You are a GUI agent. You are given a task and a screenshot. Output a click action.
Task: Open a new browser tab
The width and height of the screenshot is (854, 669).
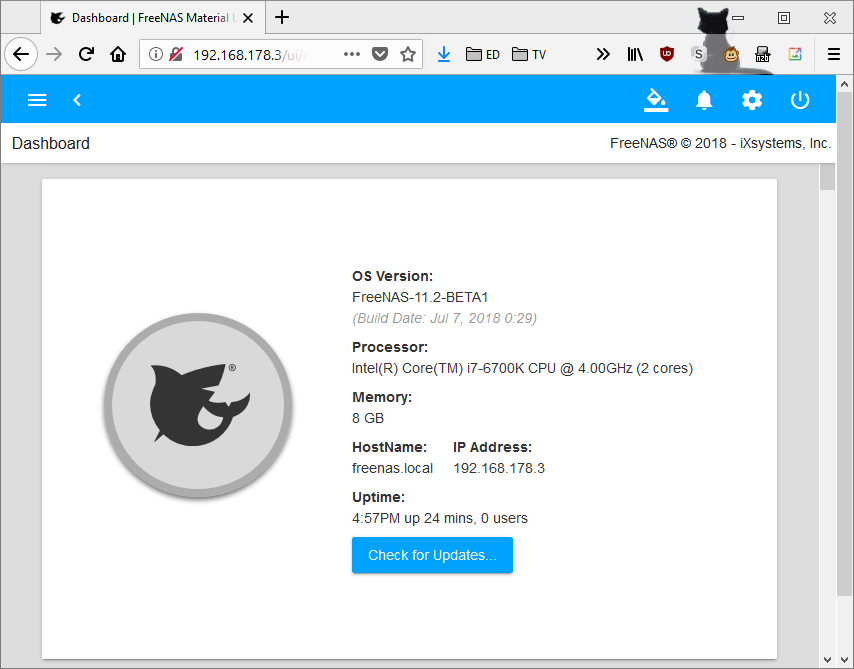click(282, 17)
